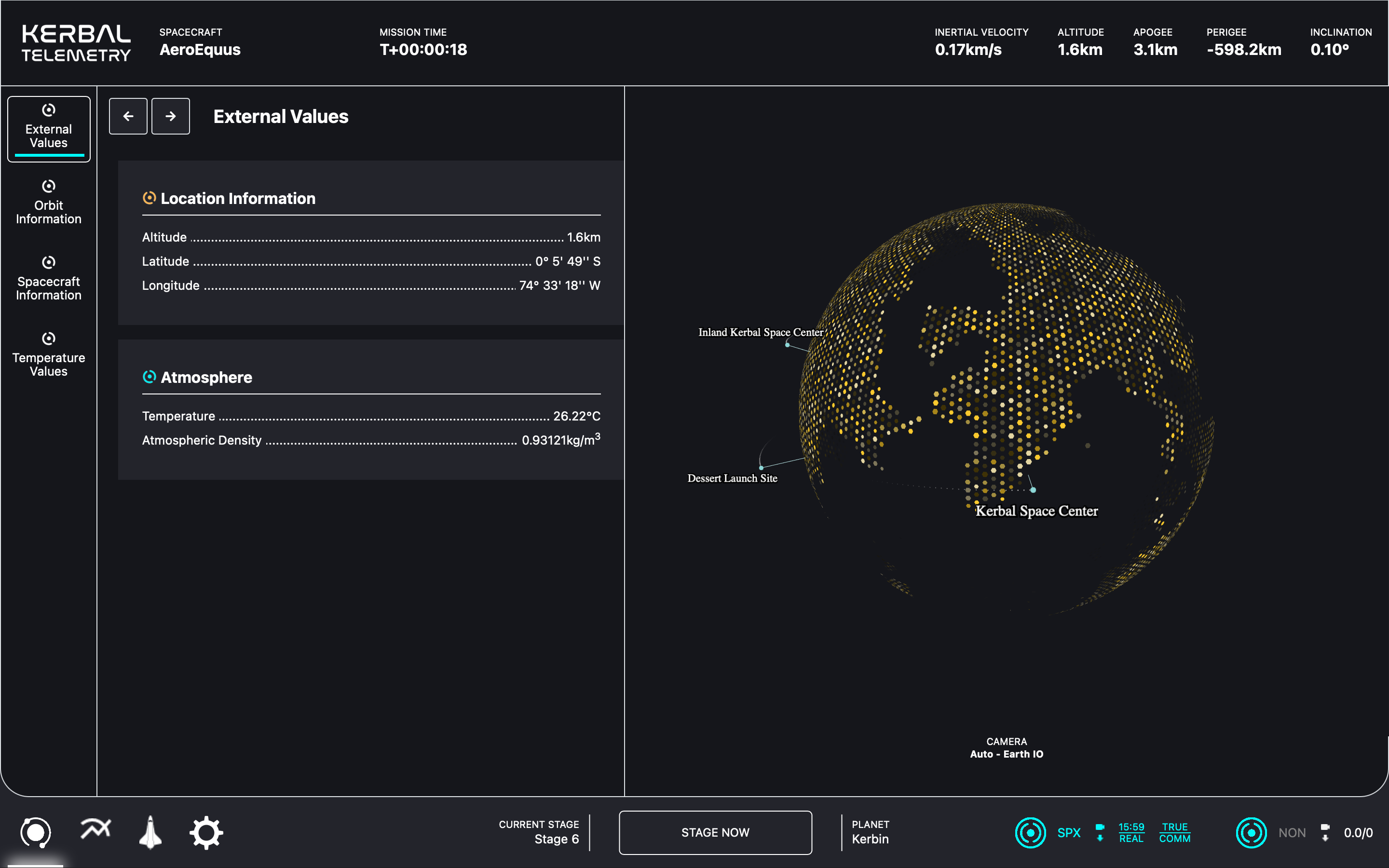Click the previous page arrow button
The width and height of the screenshot is (1389, 868).
[128, 116]
